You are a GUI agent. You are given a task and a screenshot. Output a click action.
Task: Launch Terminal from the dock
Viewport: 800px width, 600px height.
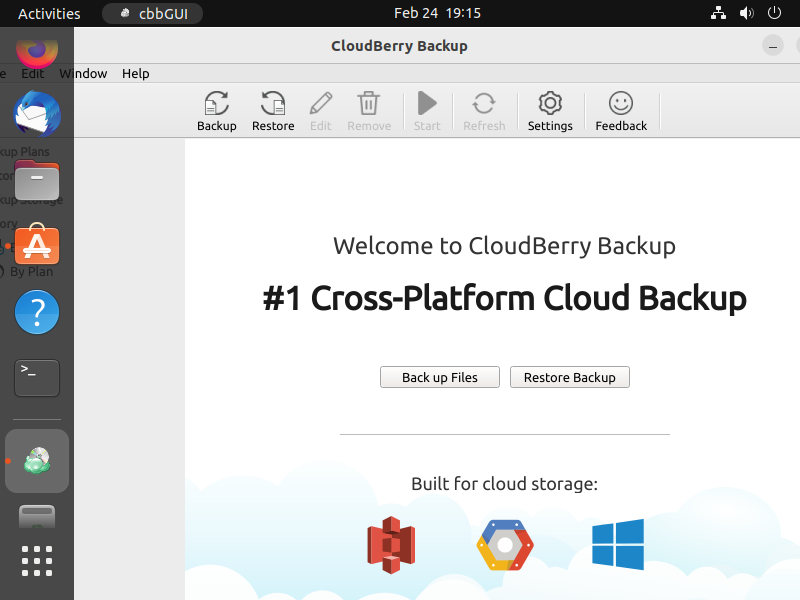[x=37, y=378]
